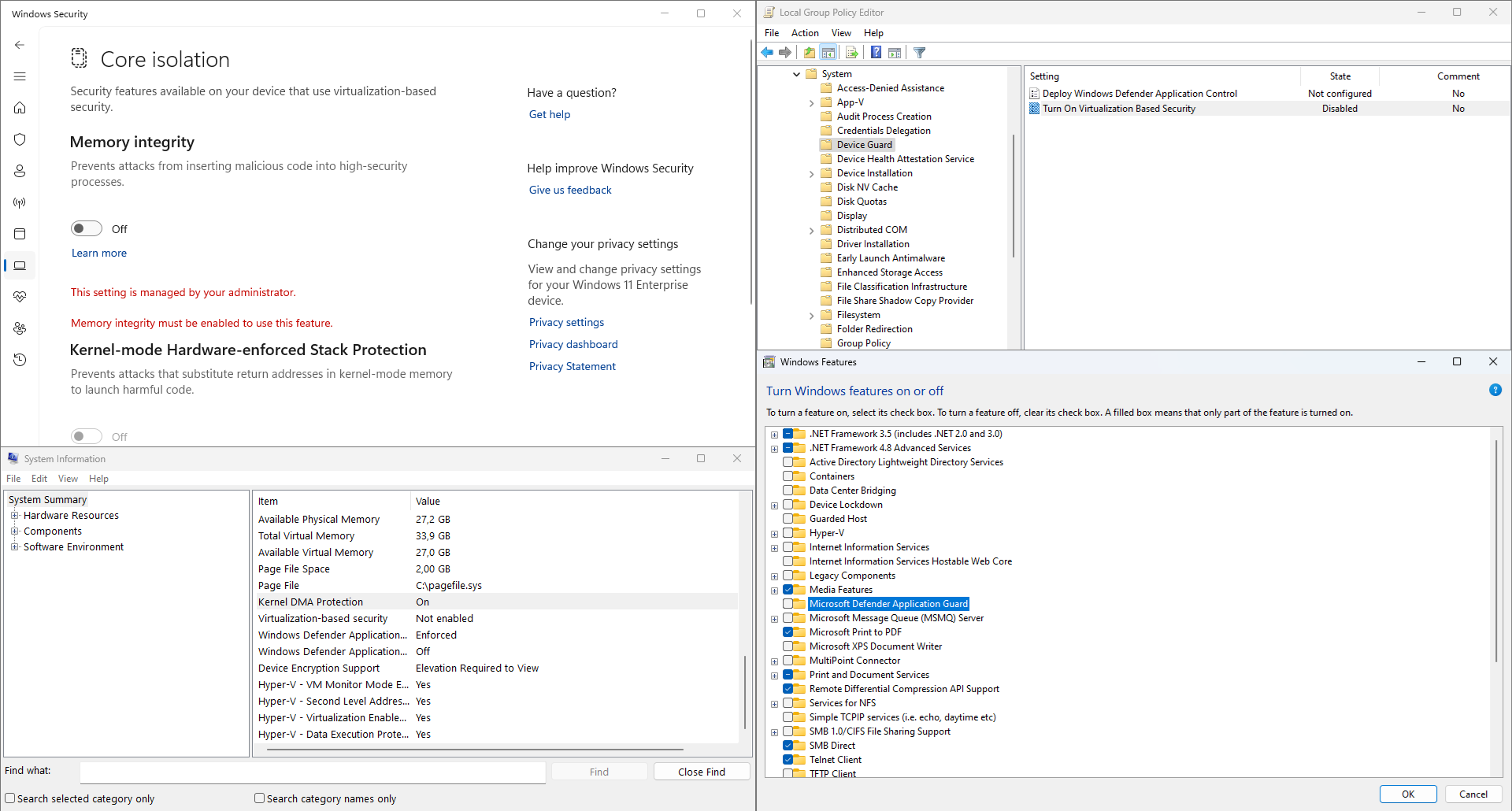Open App & browser control icon

point(20,234)
